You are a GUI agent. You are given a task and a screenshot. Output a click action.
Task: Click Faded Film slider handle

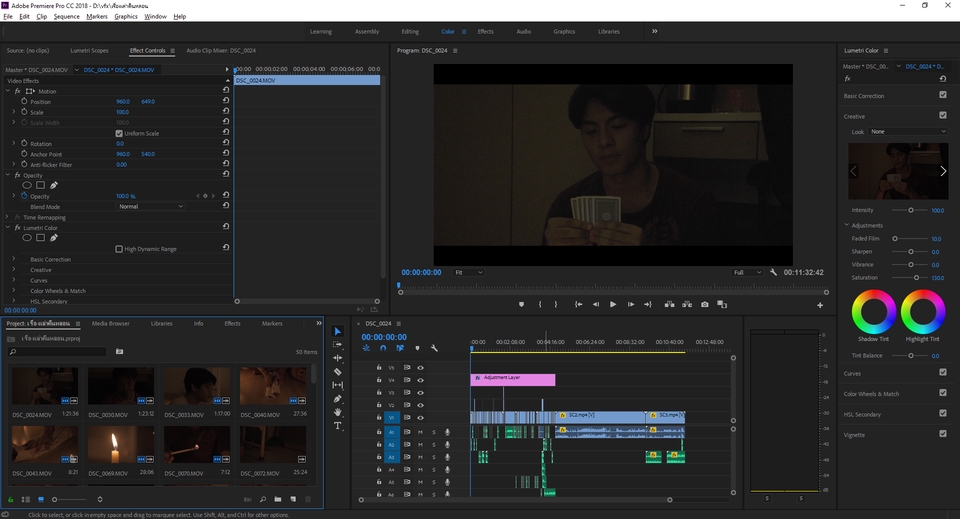894,239
